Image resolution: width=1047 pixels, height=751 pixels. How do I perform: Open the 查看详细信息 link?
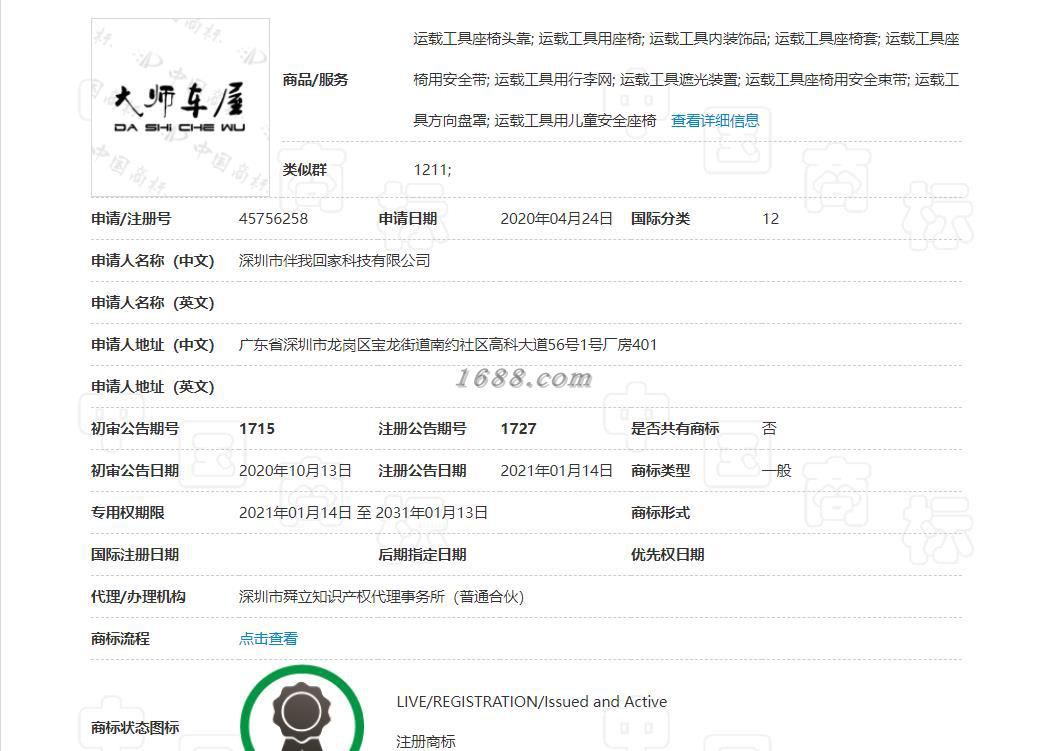tap(715, 121)
